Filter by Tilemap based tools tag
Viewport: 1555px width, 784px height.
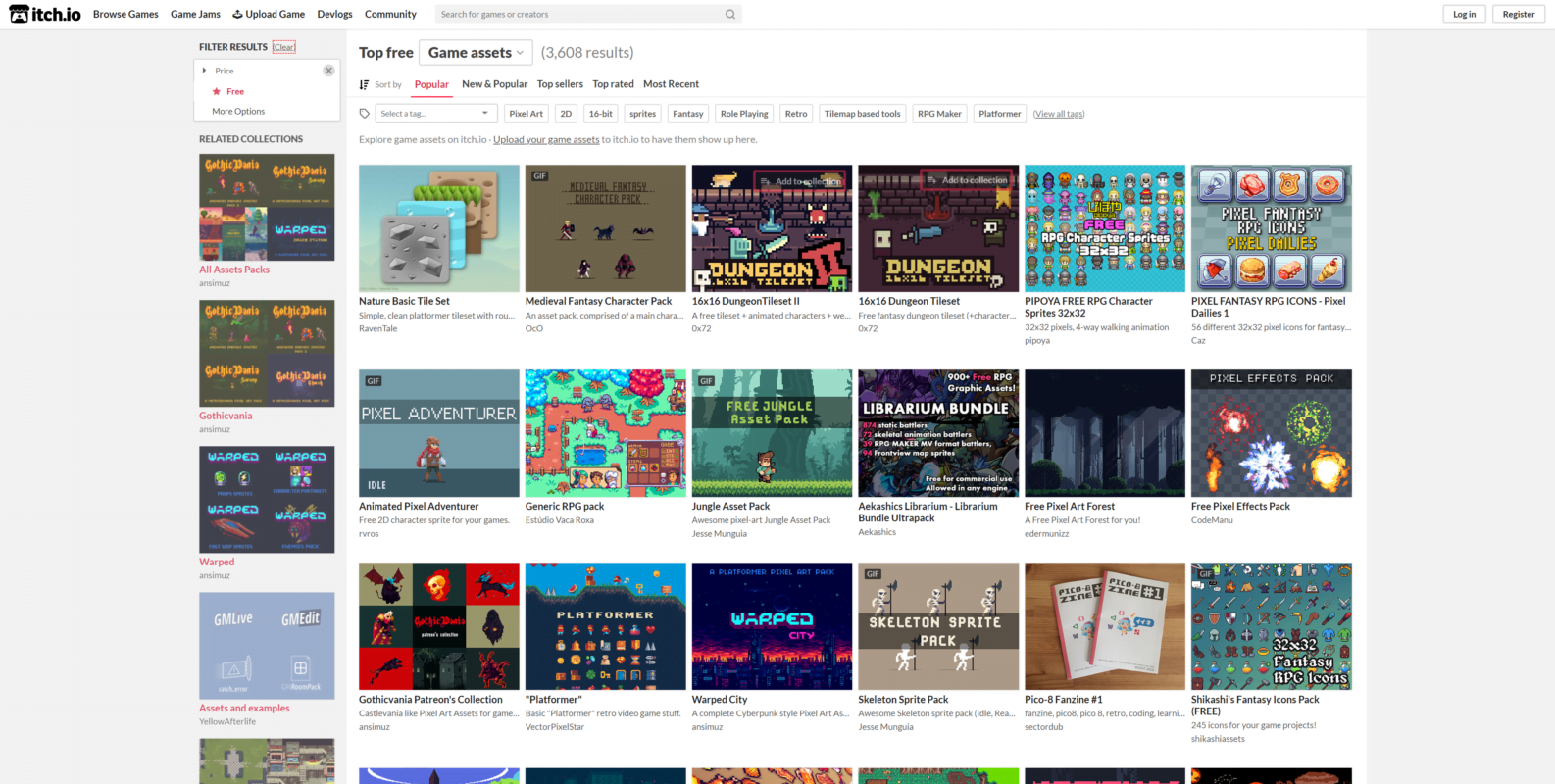[x=863, y=114]
